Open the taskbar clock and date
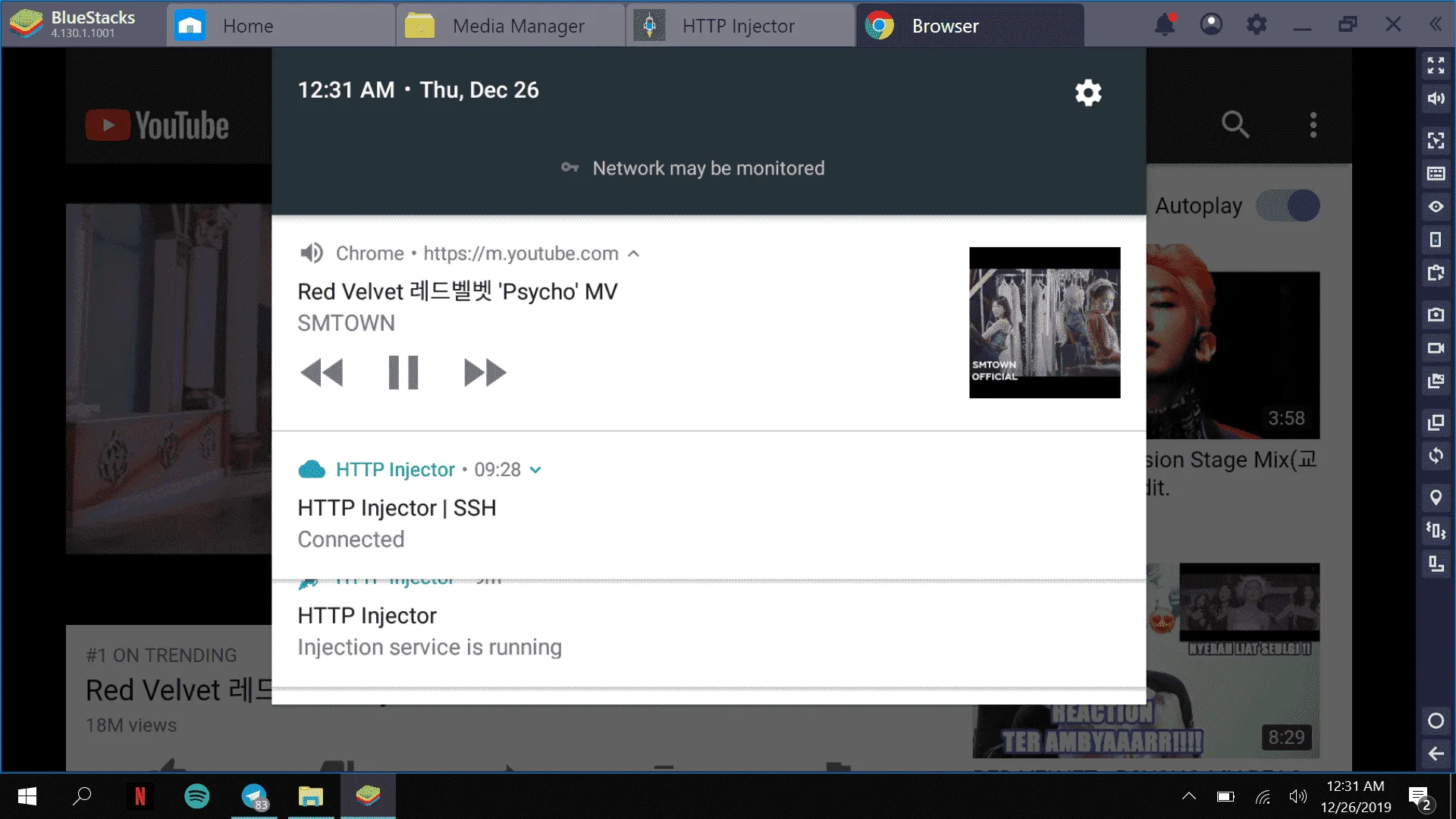 tap(1356, 796)
